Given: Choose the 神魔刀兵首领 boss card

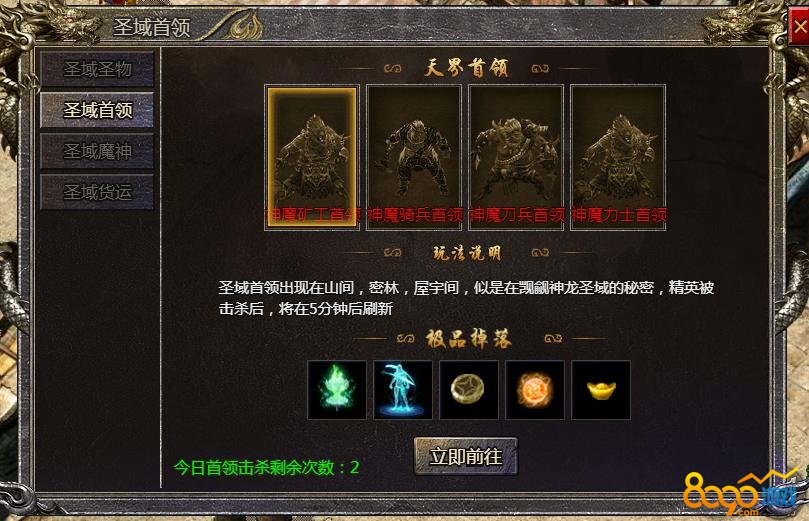Looking at the screenshot, I should [516, 157].
